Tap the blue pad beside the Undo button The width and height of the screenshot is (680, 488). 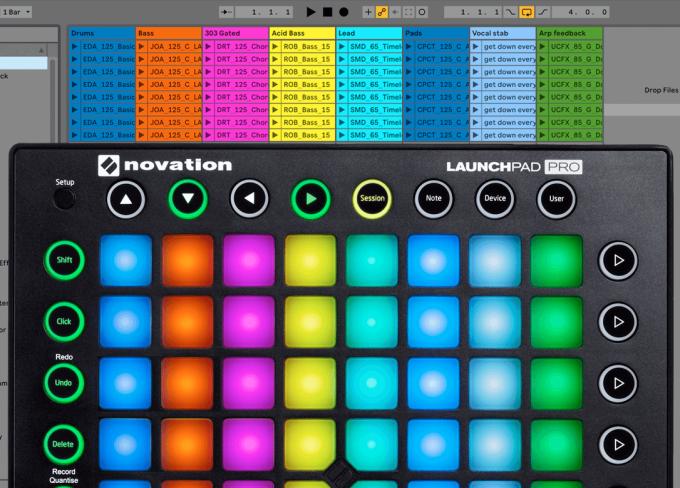(125, 383)
